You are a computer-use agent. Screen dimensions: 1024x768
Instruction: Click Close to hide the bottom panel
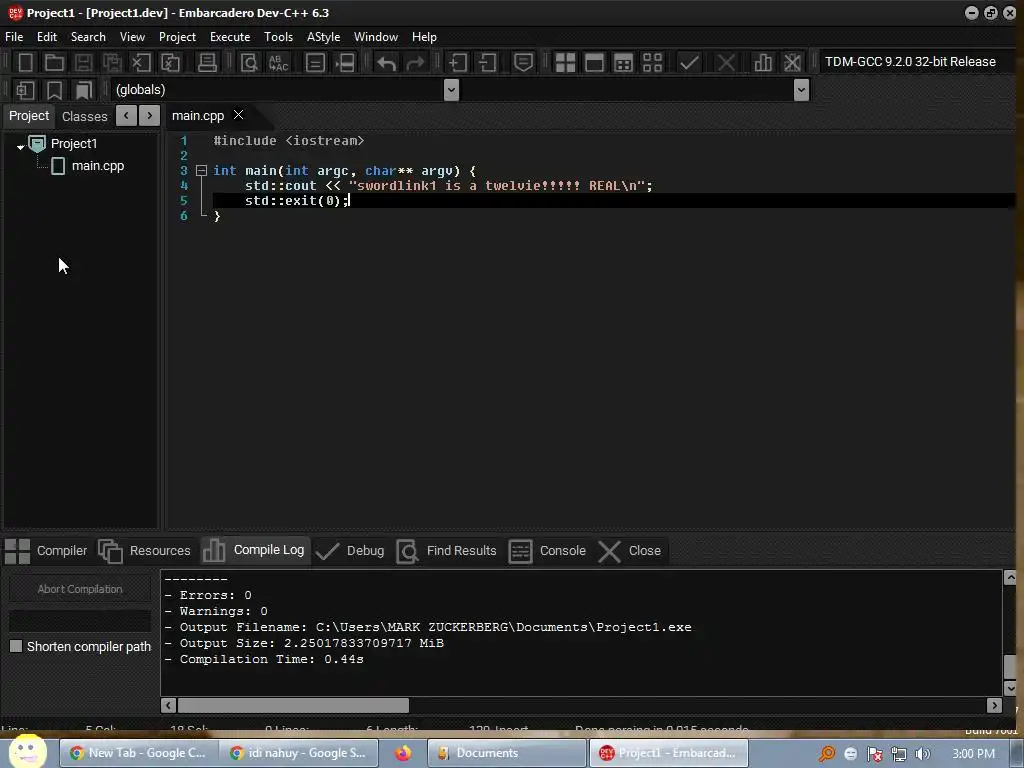click(x=630, y=551)
